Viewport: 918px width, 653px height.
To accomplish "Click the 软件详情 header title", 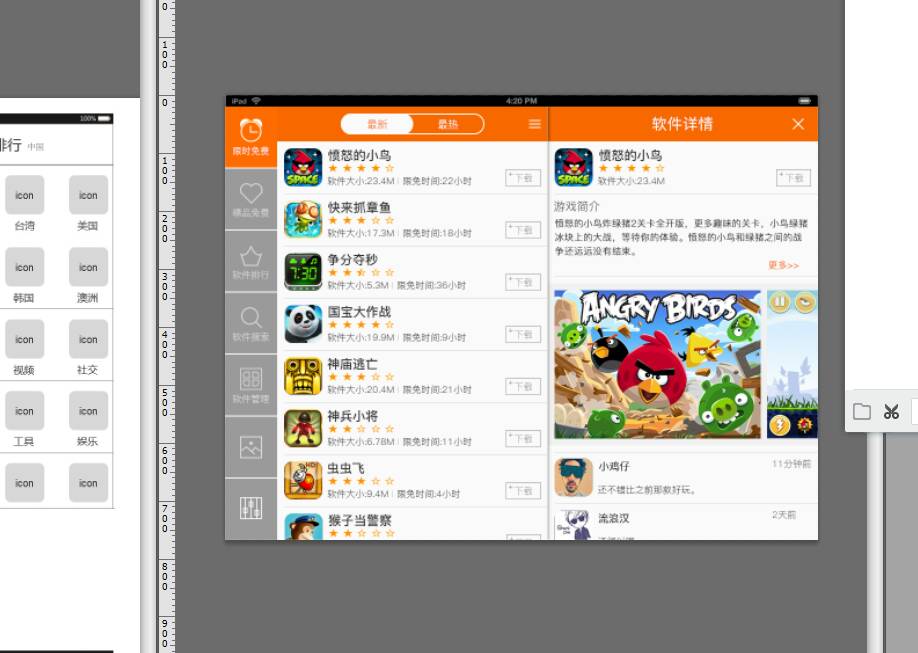I will 682,124.
